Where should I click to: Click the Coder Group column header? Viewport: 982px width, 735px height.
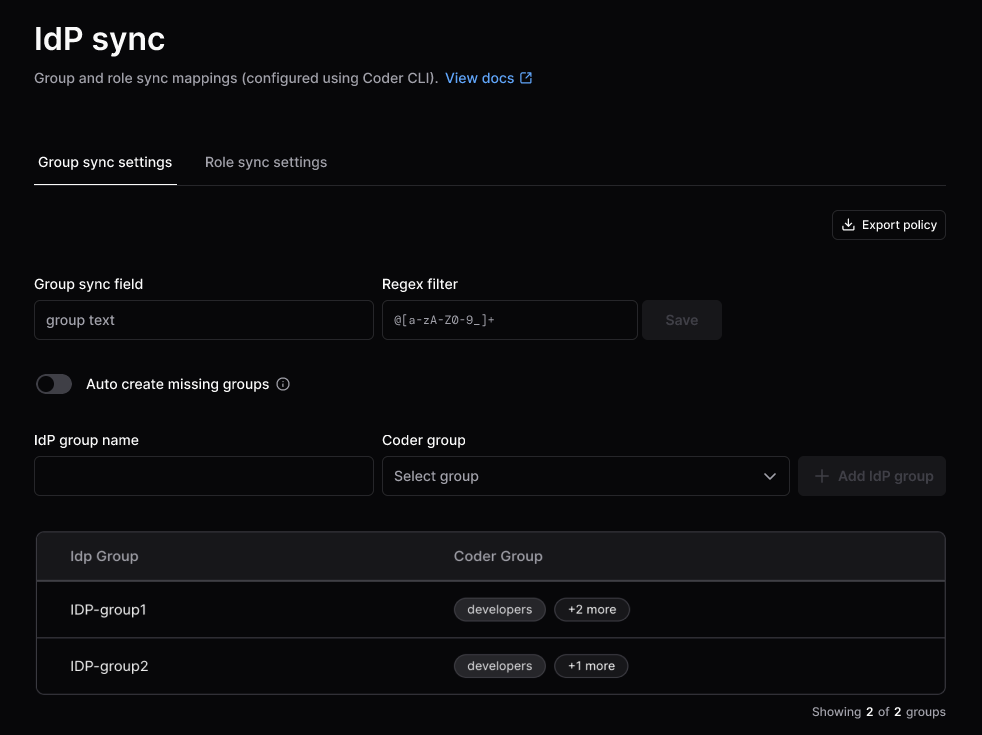point(498,556)
